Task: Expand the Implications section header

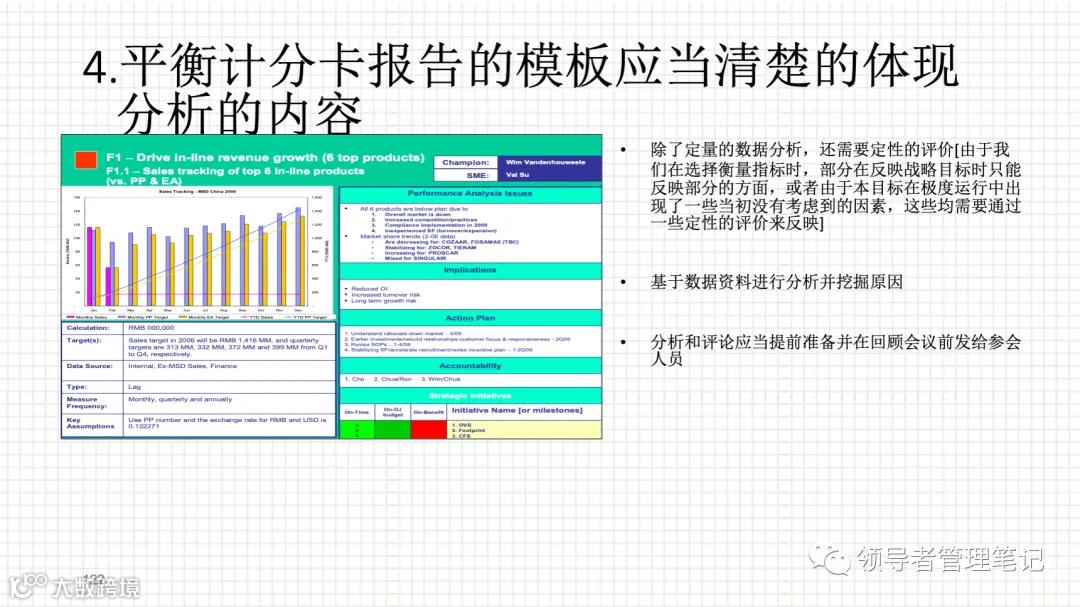Action: coord(470,270)
